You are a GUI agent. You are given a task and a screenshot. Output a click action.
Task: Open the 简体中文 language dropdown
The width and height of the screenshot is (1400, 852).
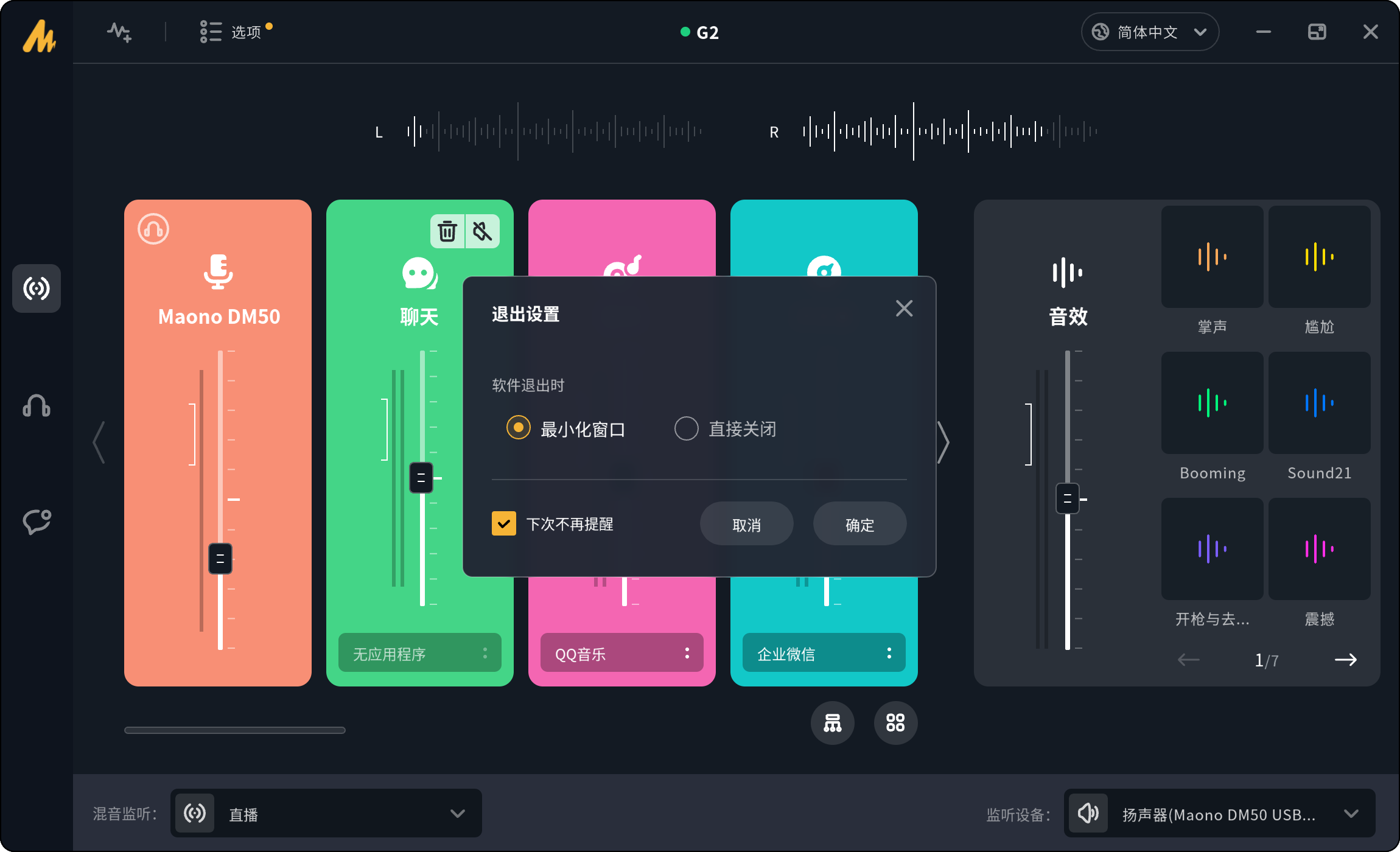pos(1150,32)
